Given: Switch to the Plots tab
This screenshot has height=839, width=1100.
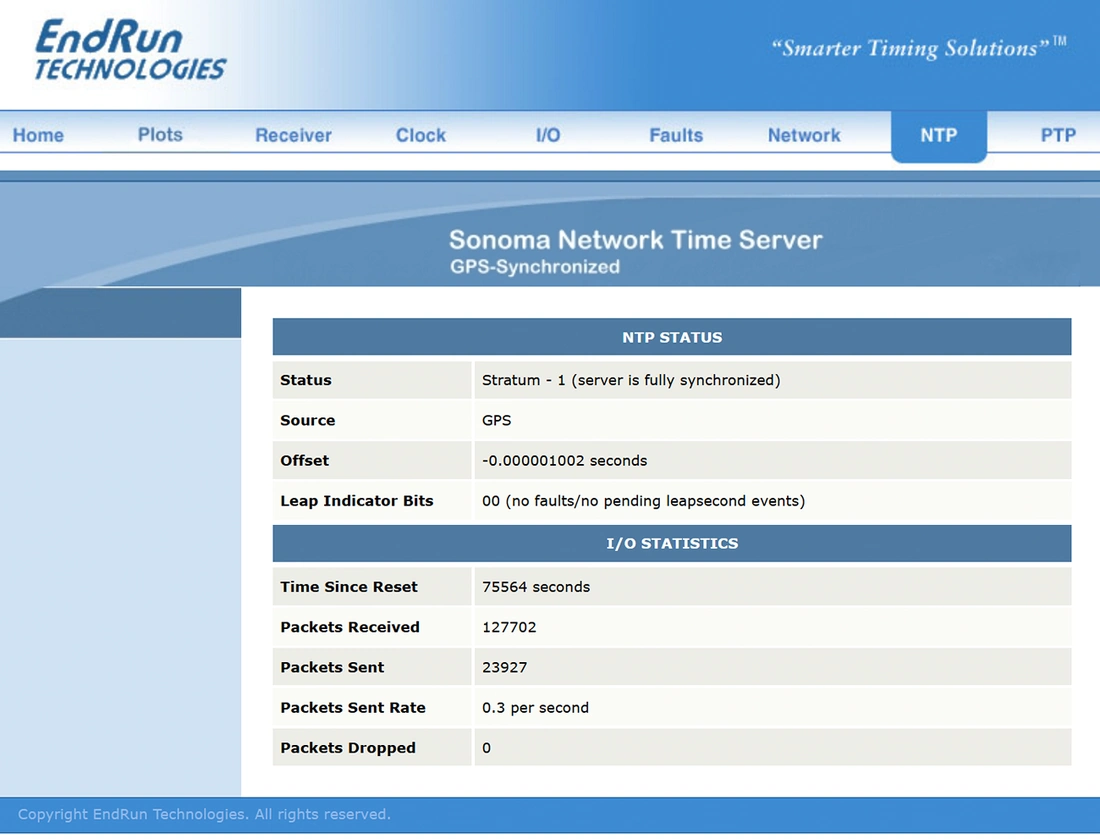Looking at the screenshot, I should (x=160, y=135).
